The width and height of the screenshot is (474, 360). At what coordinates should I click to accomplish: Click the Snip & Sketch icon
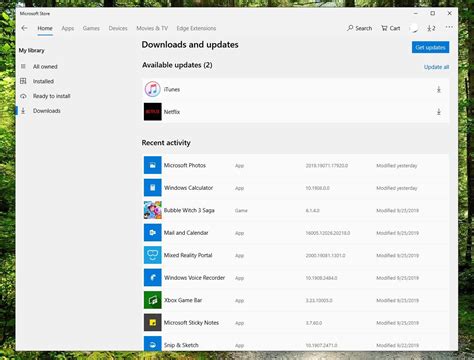[x=153, y=343]
